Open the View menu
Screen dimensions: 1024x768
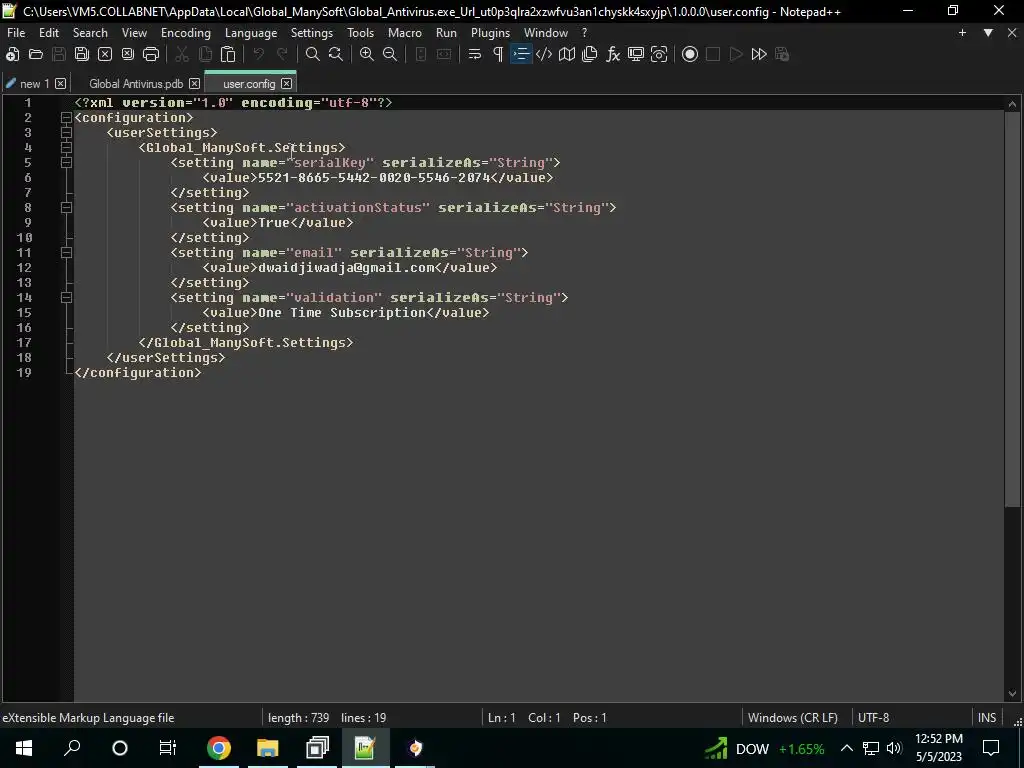134,33
